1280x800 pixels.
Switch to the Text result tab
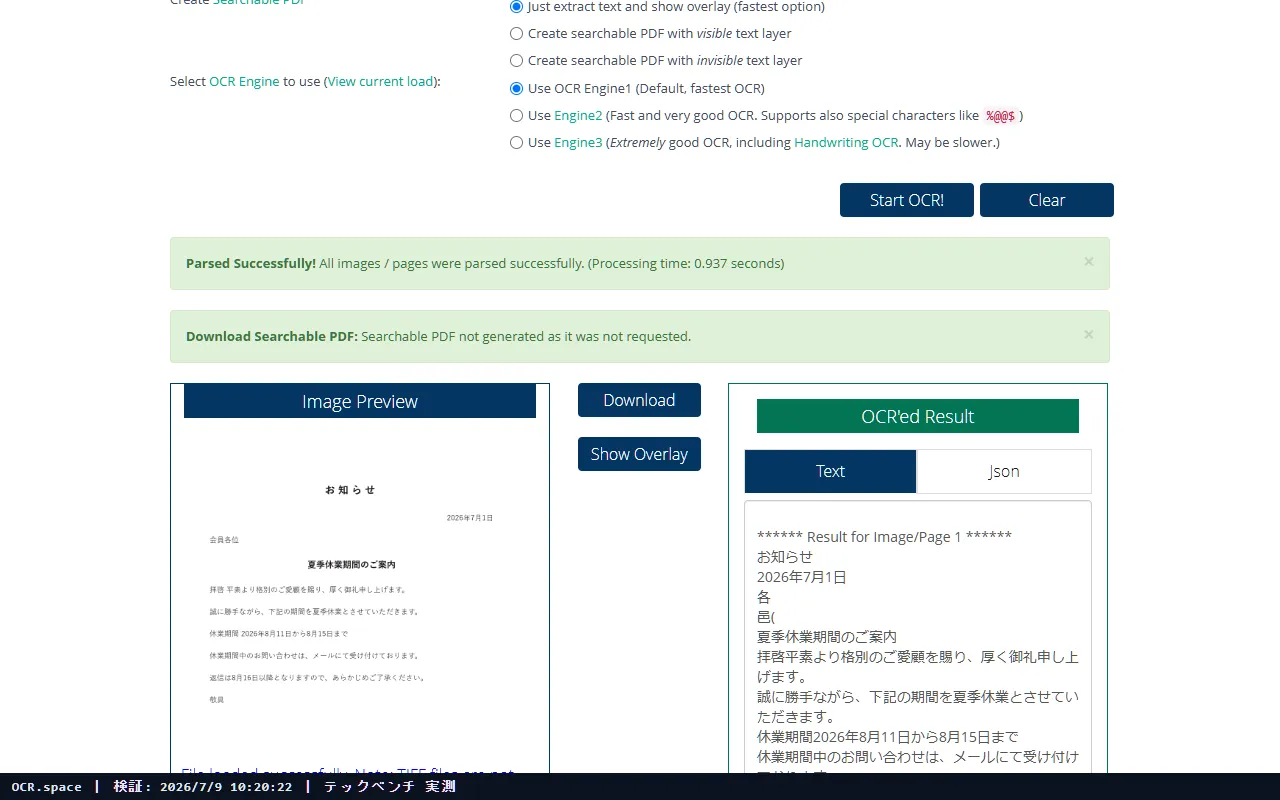(830, 471)
